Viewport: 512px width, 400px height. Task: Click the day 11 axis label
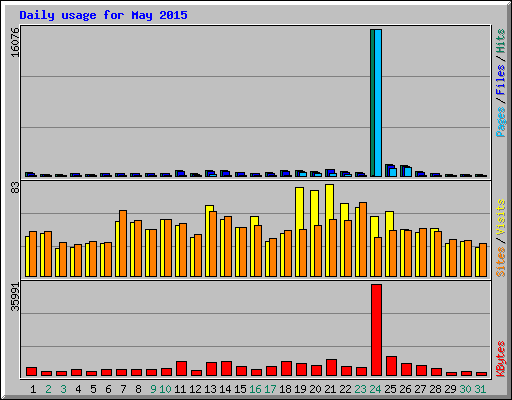(x=180, y=389)
